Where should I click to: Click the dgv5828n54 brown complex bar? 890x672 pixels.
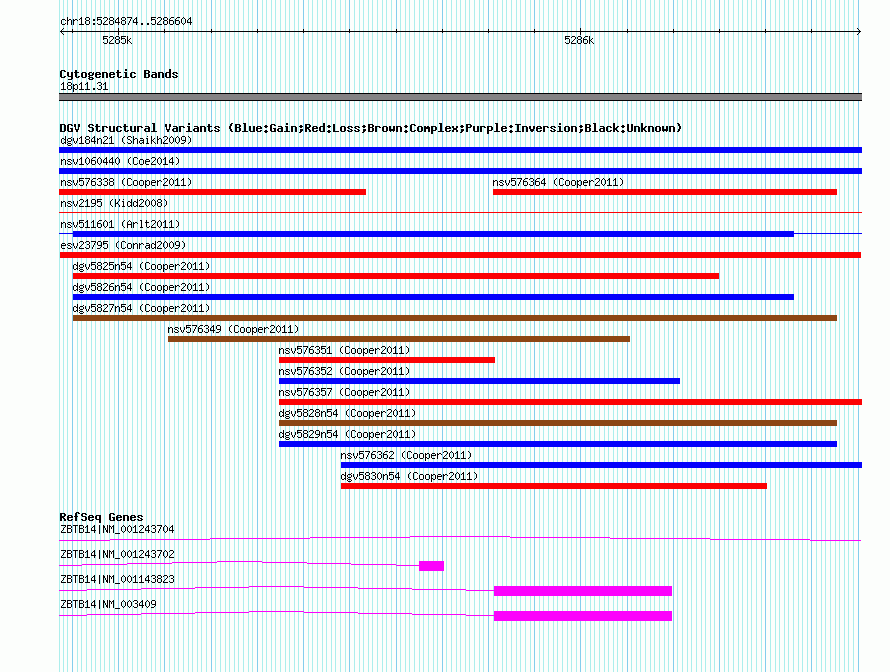click(558, 423)
